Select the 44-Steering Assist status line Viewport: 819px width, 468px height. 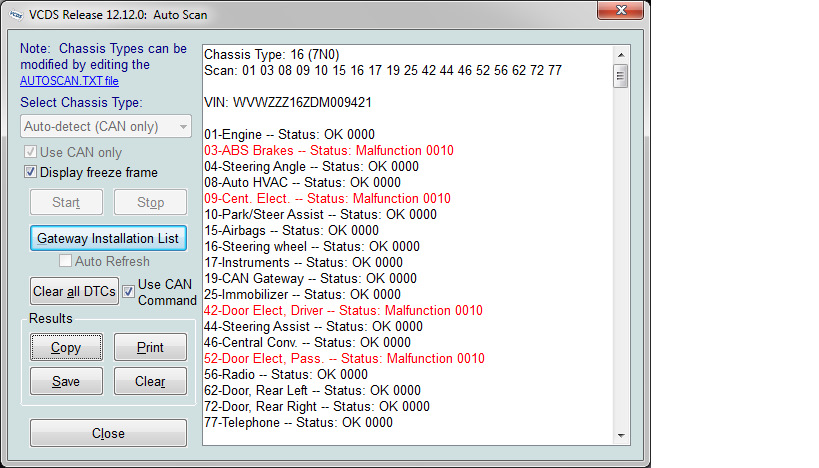pyautogui.click(x=313, y=326)
